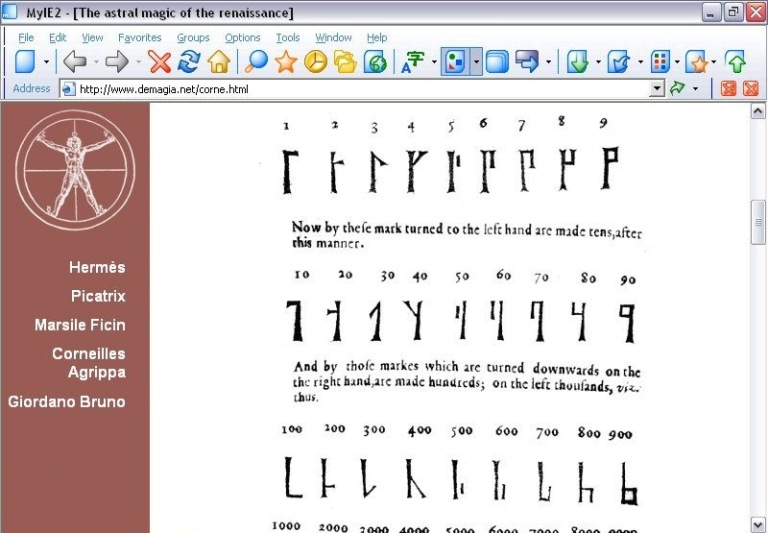The width and height of the screenshot is (768, 533).
Task: Go to the Home page icon
Action: [x=218, y=62]
